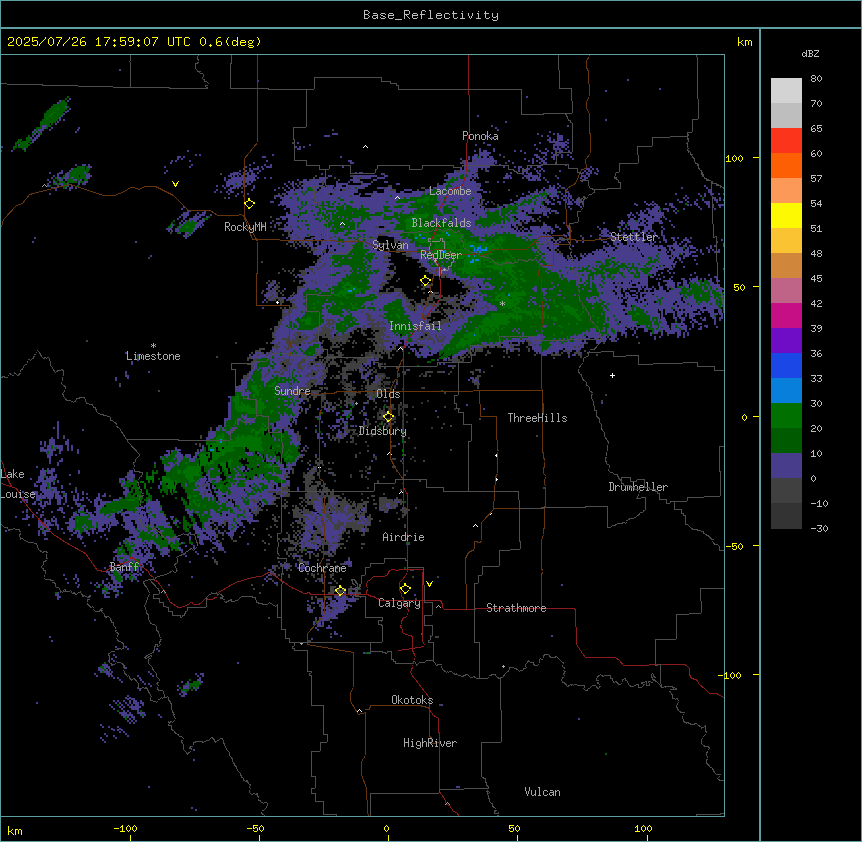Click the RedDeer city label
862x842 pixels.
[x=441, y=255]
